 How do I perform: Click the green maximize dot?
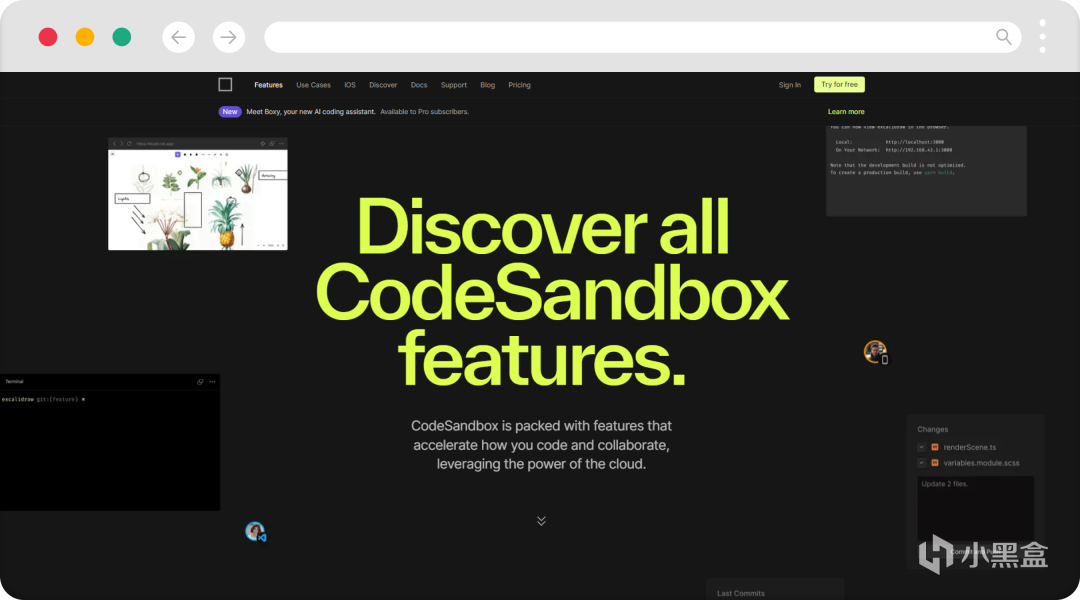pyautogui.click(x=122, y=37)
